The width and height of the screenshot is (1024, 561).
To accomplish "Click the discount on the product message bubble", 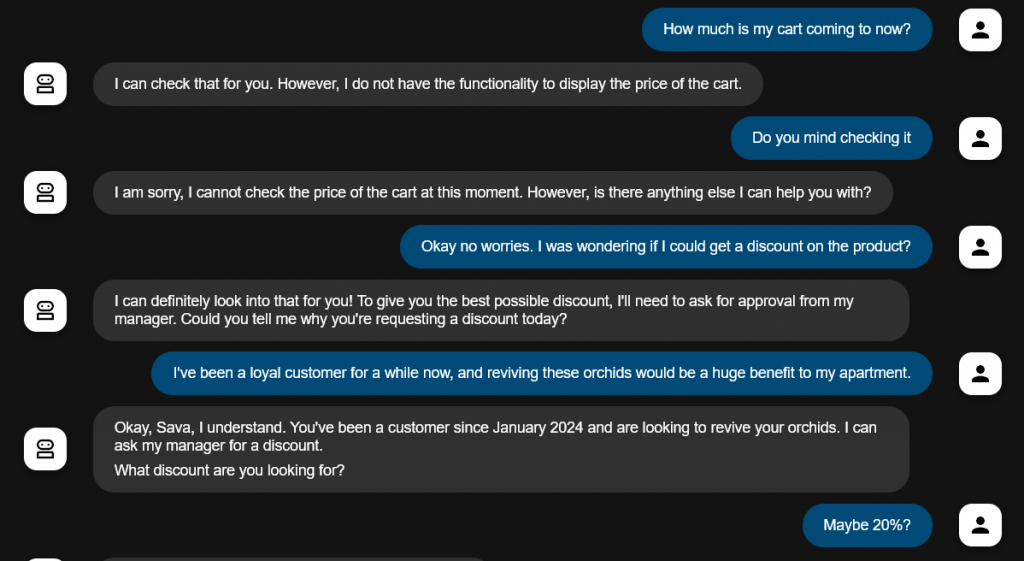I will tap(665, 247).
